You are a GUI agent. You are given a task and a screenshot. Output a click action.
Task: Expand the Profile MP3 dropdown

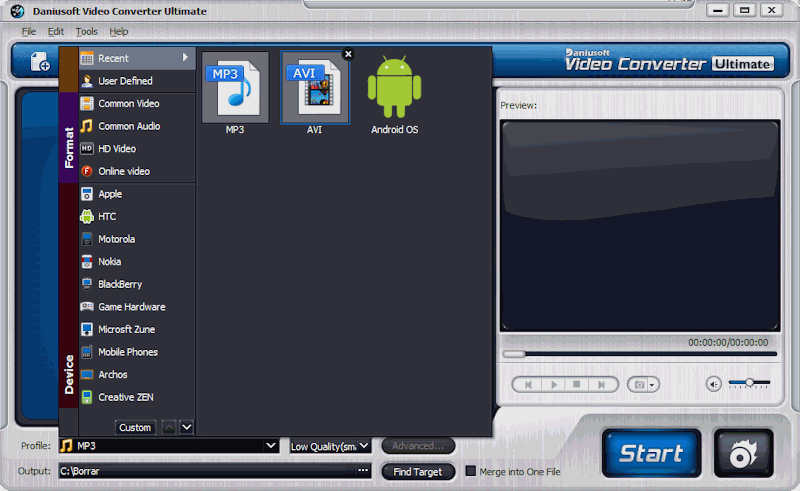click(x=271, y=446)
